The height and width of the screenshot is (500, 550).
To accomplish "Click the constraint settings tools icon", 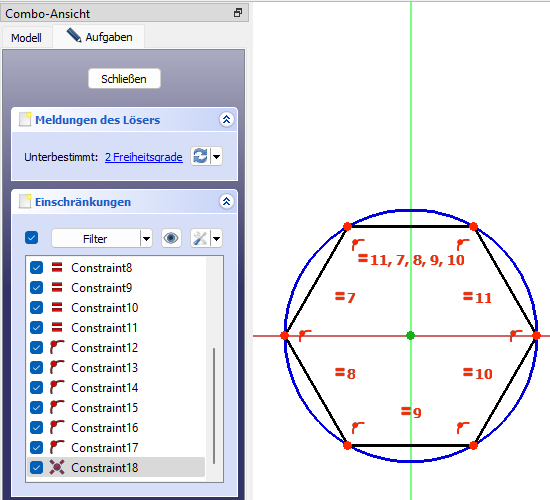I will coord(200,239).
